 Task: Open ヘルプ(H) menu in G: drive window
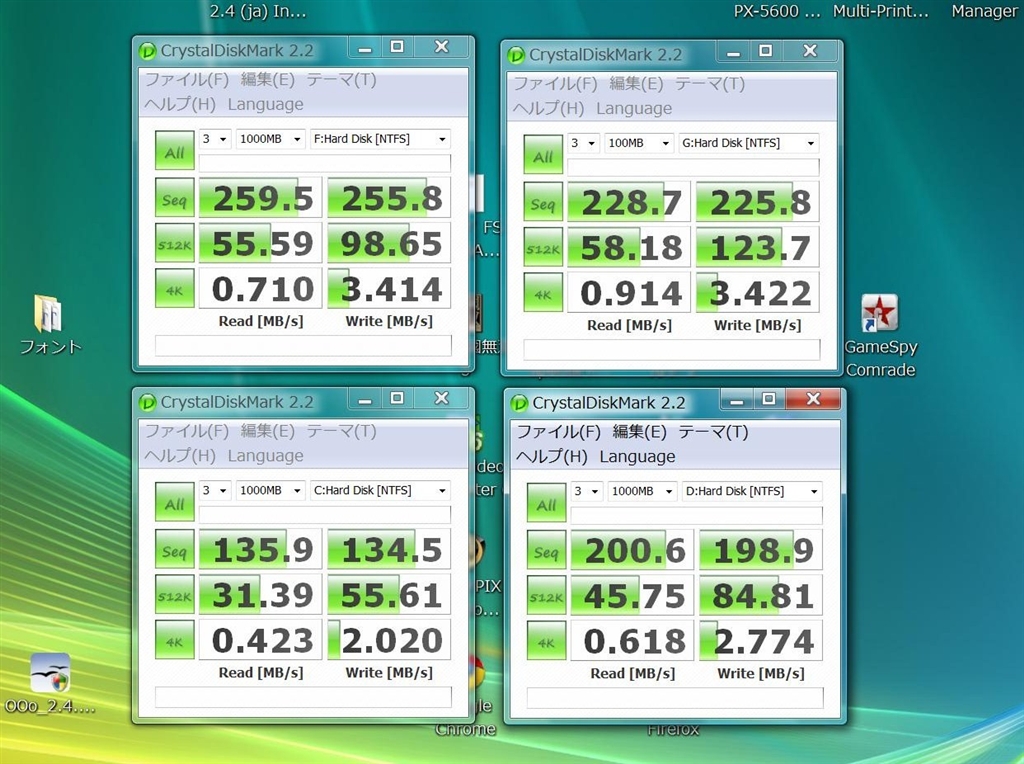click(x=548, y=108)
